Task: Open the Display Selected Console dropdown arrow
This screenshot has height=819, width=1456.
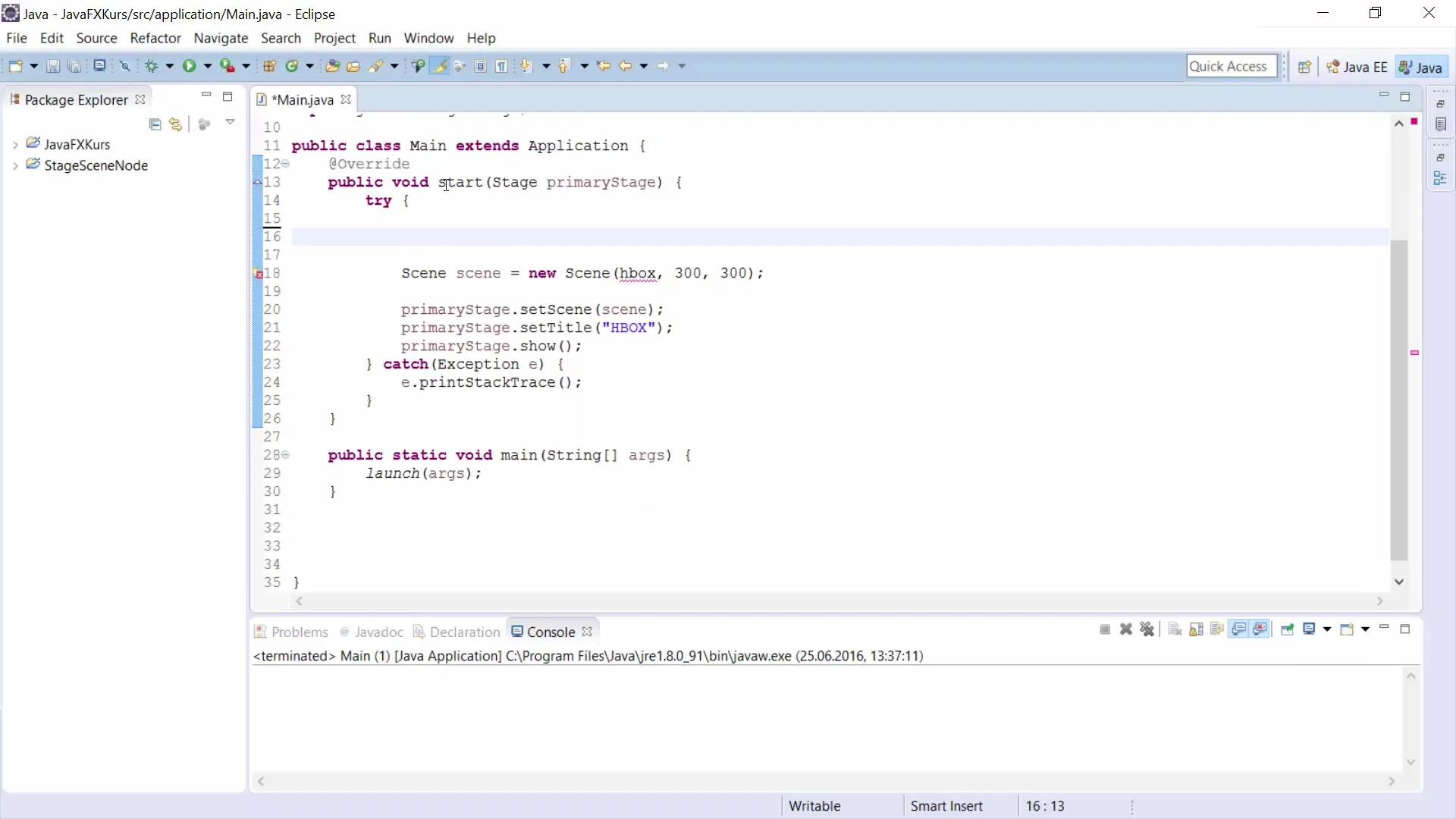Action: coord(1327,629)
